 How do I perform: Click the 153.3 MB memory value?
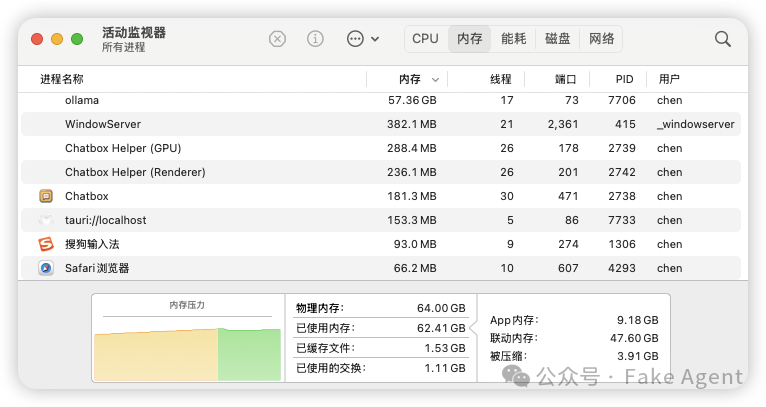tap(412, 220)
